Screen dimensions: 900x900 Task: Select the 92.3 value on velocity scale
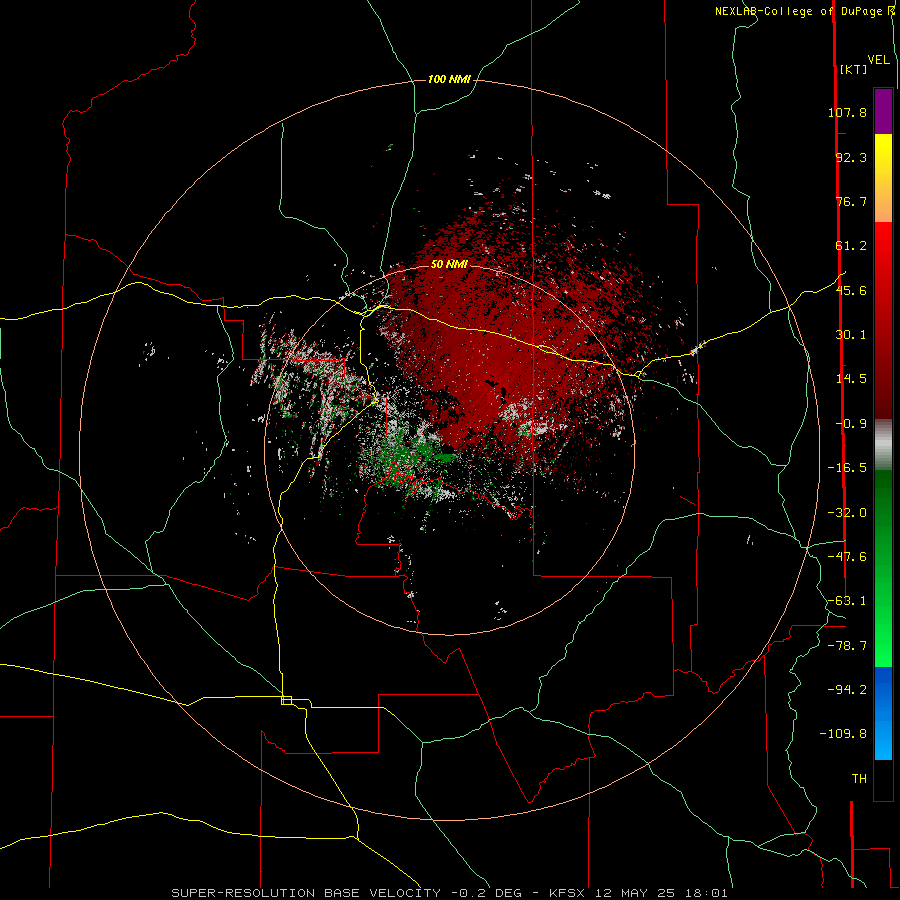[851, 157]
